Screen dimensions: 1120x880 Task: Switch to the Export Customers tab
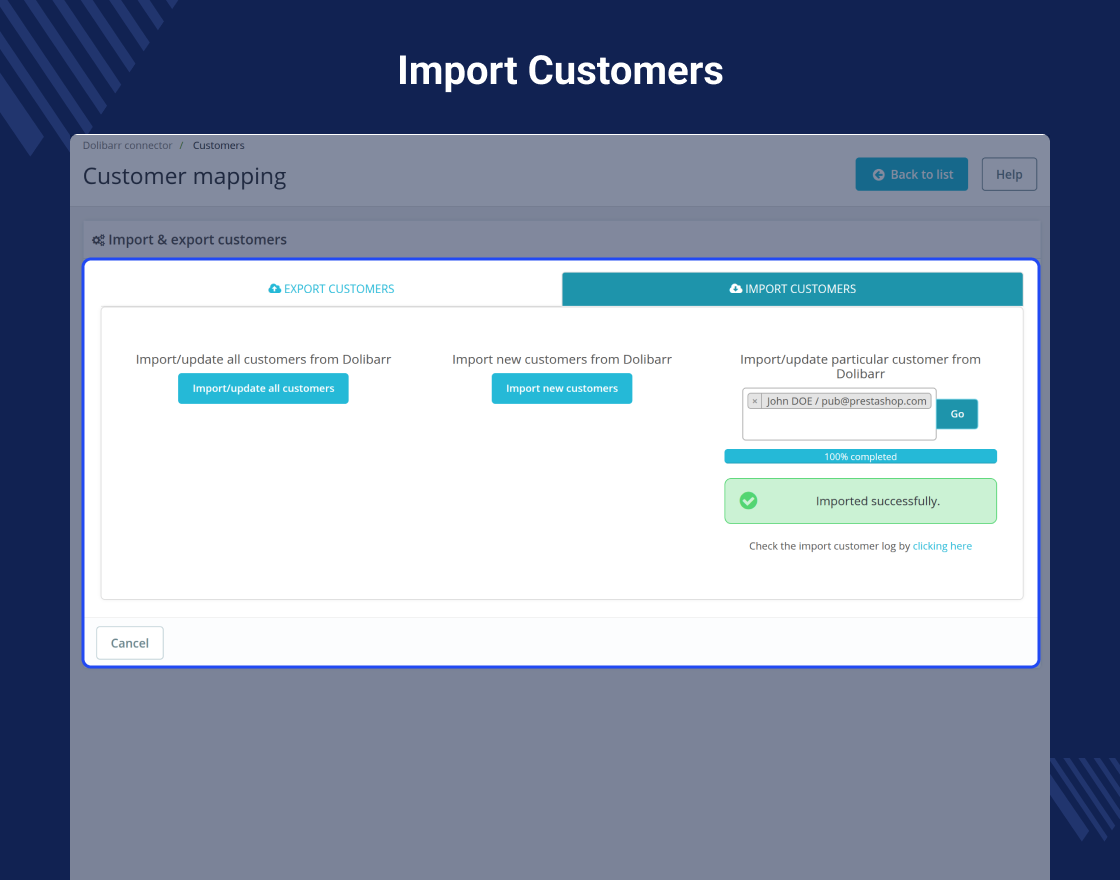(x=331, y=289)
